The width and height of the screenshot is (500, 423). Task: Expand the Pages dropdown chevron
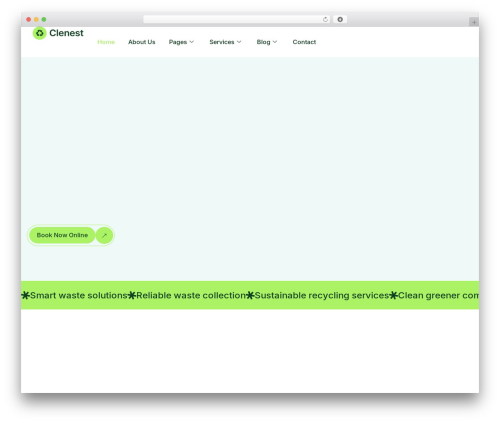(192, 42)
